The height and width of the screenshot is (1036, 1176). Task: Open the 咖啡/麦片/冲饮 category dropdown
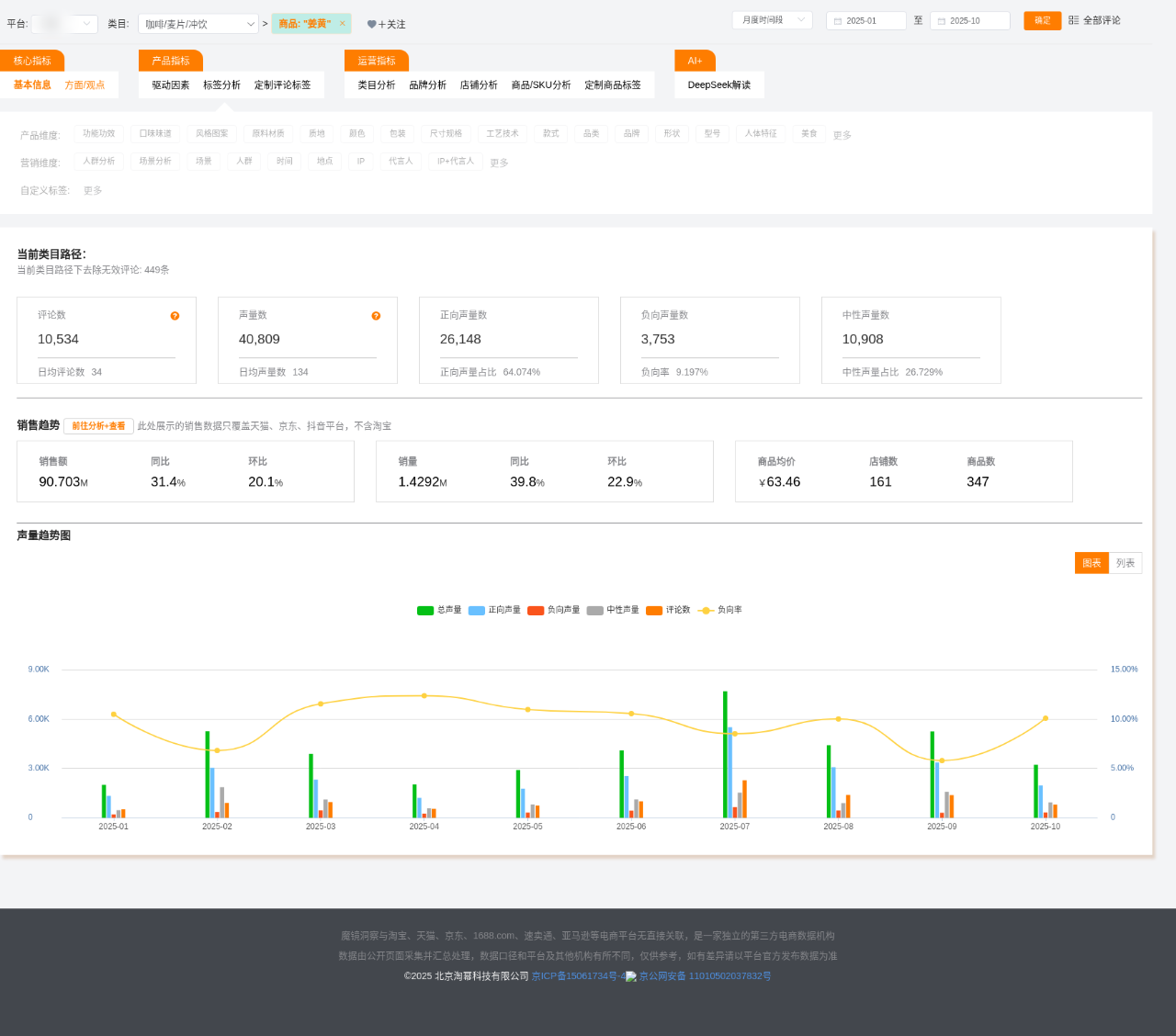pos(198,24)
